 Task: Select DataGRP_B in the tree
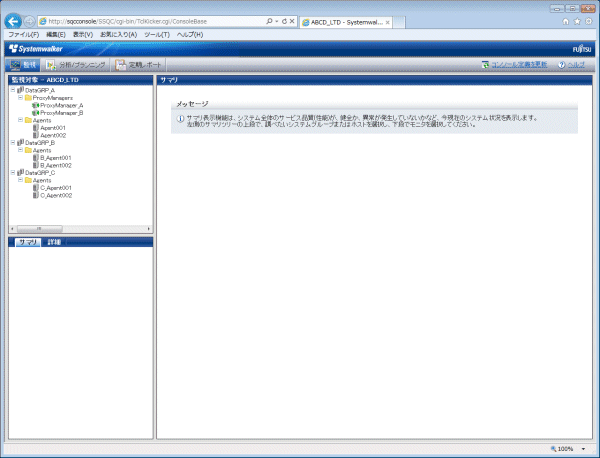point(40,143)
